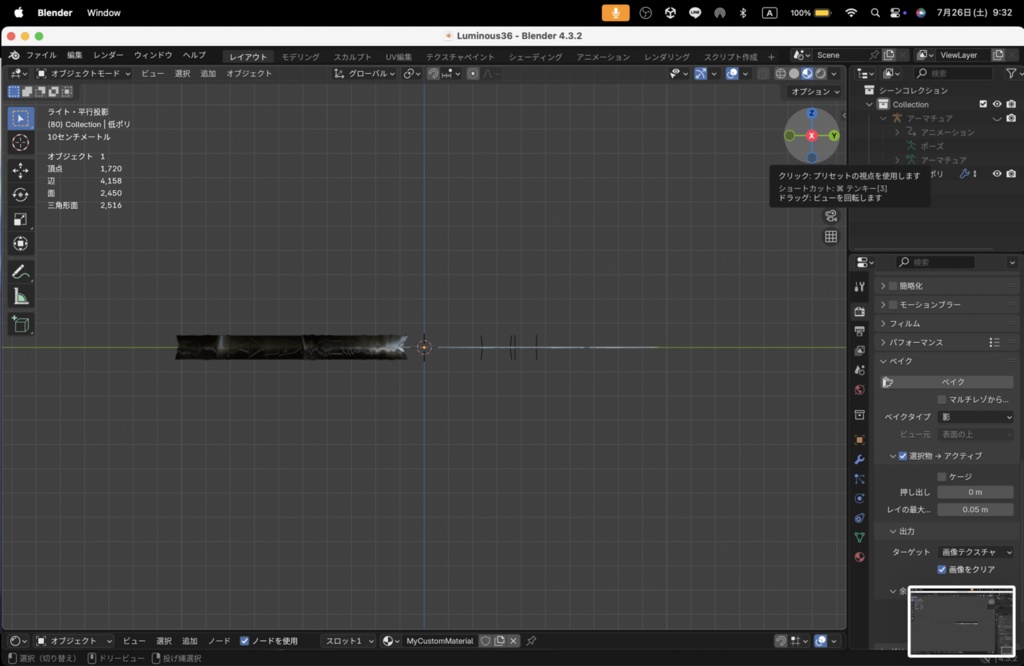The height and width of the screenshot is (666, 1024).
Task: Open the World properties tab
Action: click(x=859, y=390)
